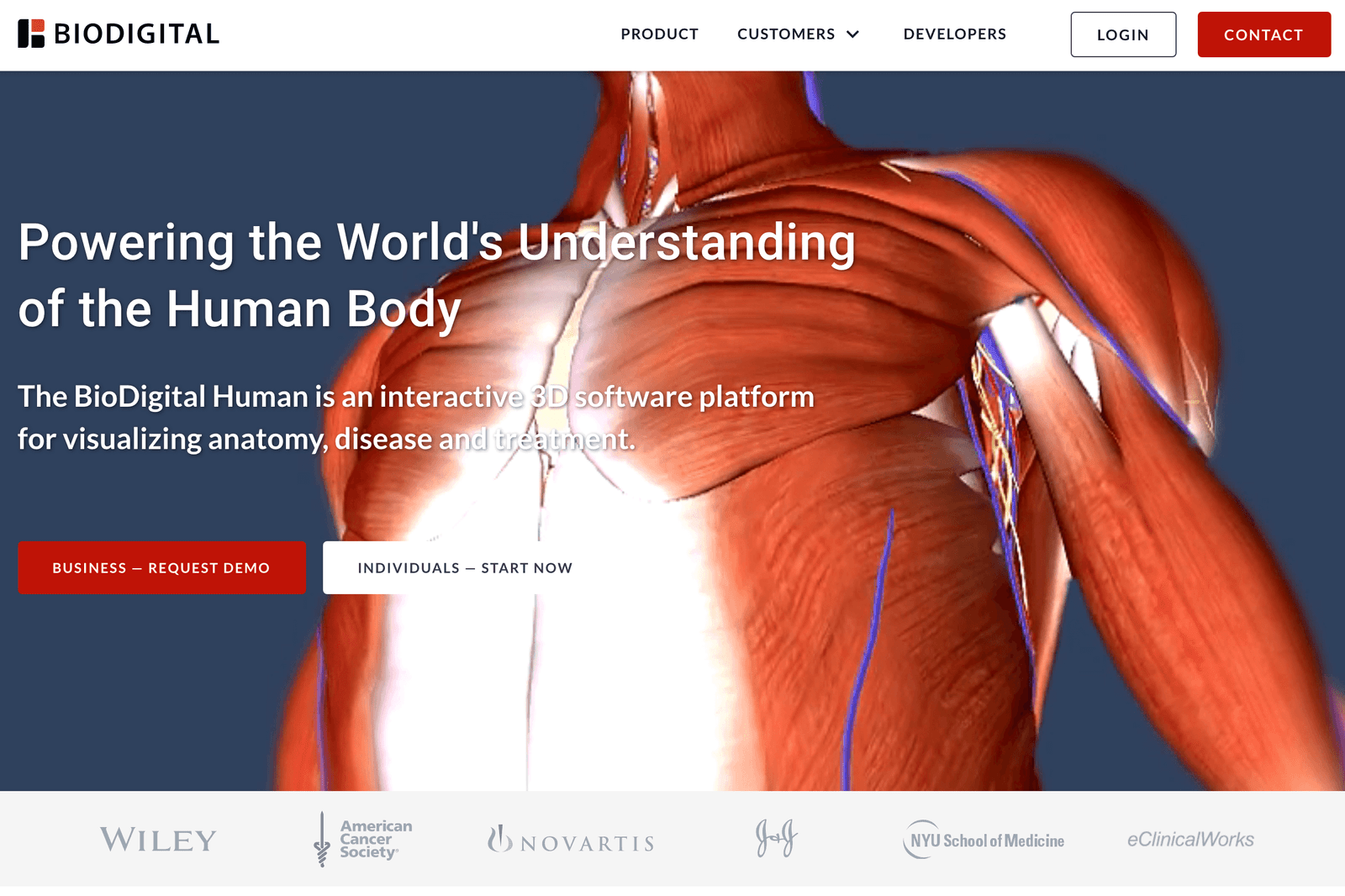The height and width of the screenshot is (896, 1345).
Task: Click the BIODIGITAL wordmark text
Action: point(136,34)
